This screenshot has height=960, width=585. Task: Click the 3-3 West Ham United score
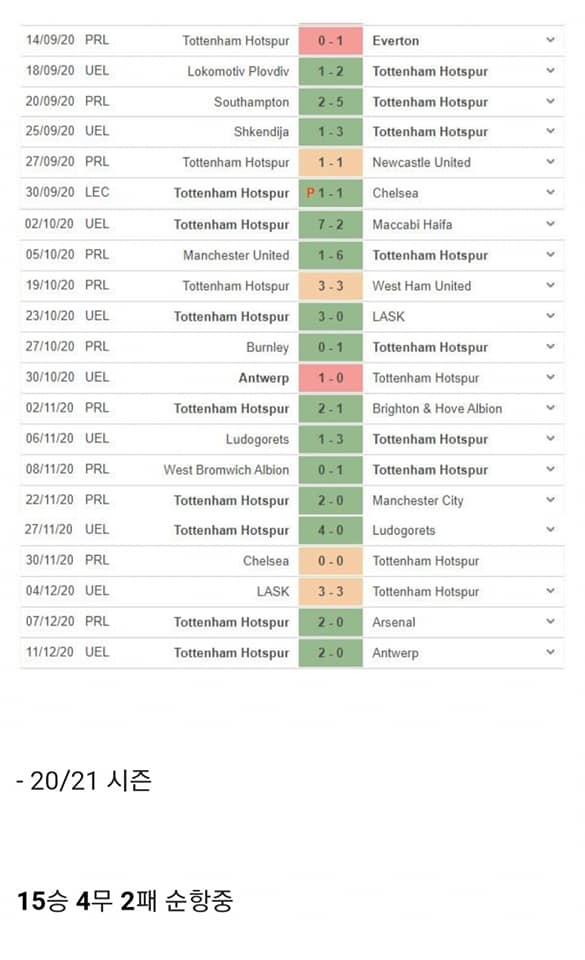(330, 286)
